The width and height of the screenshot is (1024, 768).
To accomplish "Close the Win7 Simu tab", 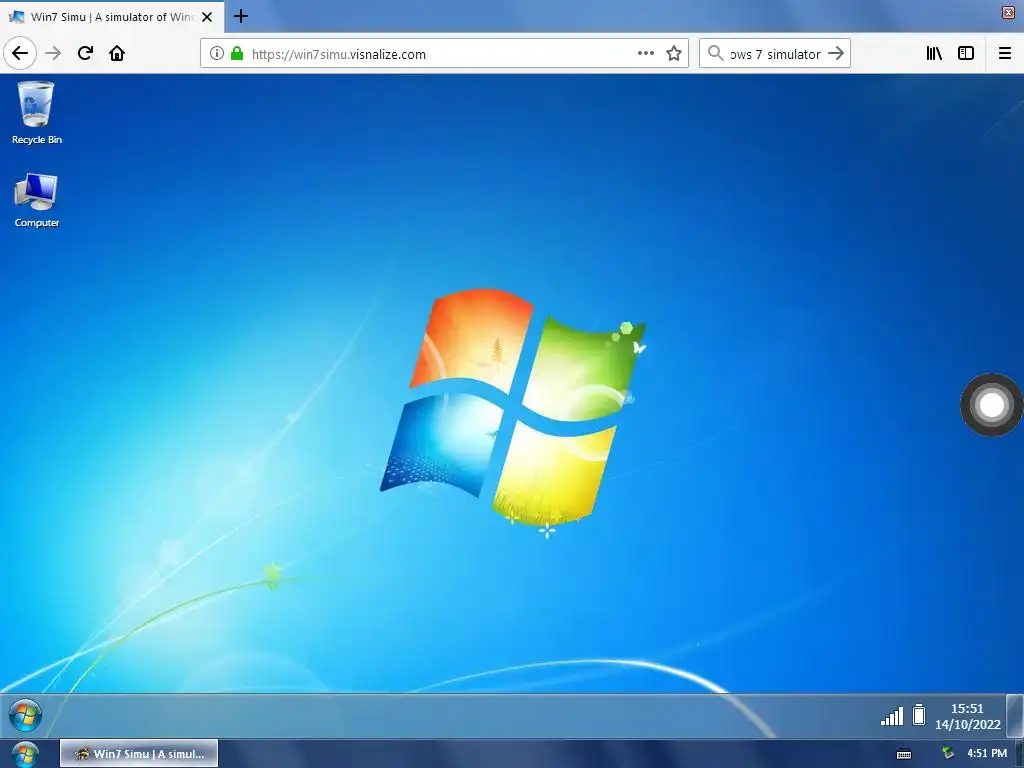I will tap(207, 17).
